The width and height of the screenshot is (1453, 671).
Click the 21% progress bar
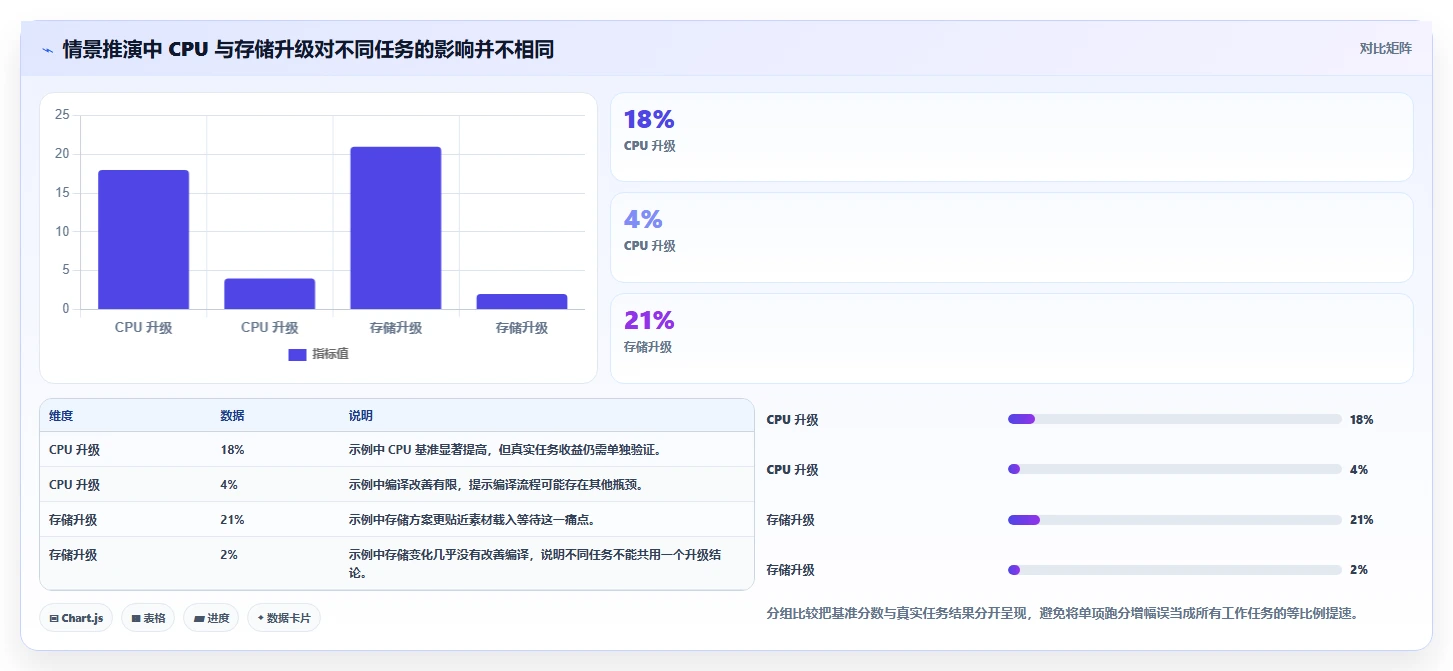(x=1175, y=520)
